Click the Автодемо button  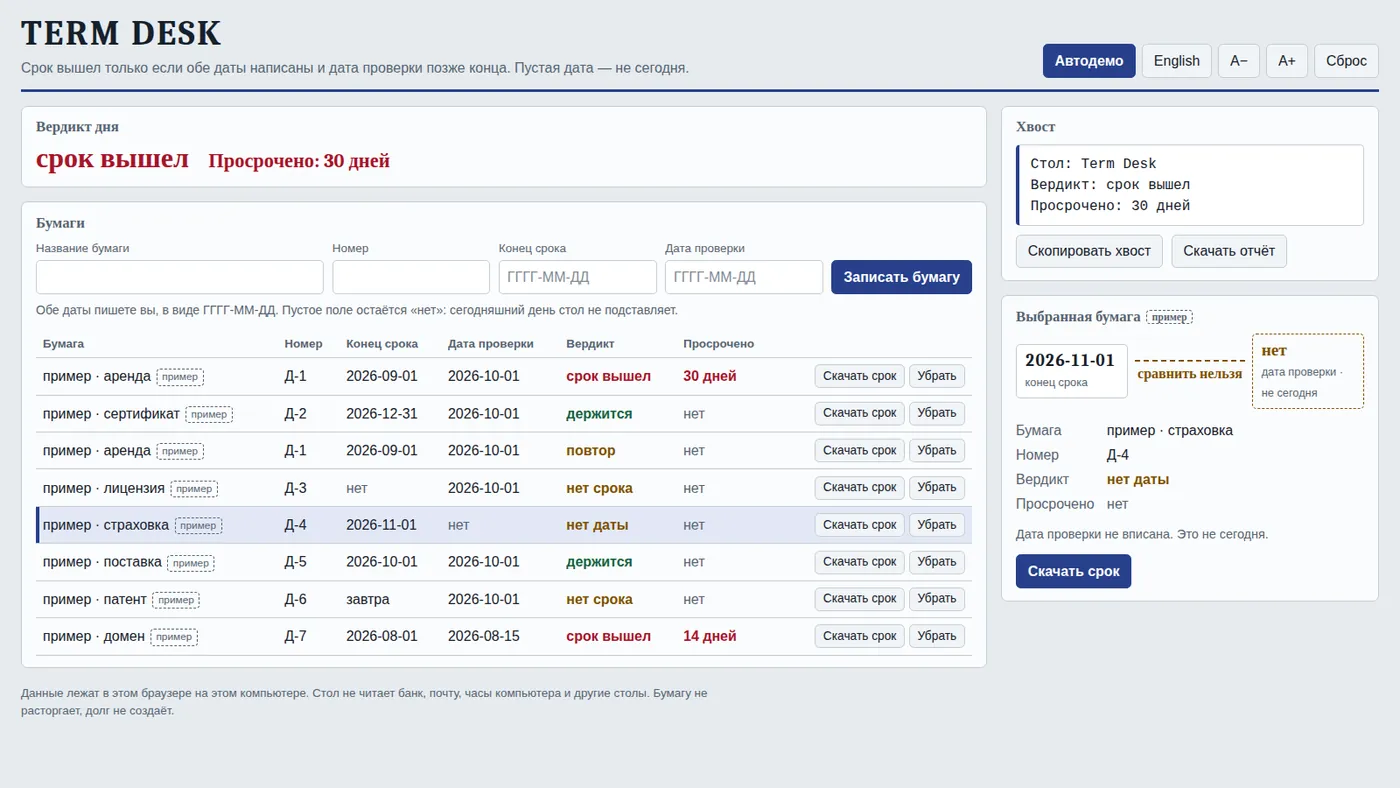click(1089, 61)
